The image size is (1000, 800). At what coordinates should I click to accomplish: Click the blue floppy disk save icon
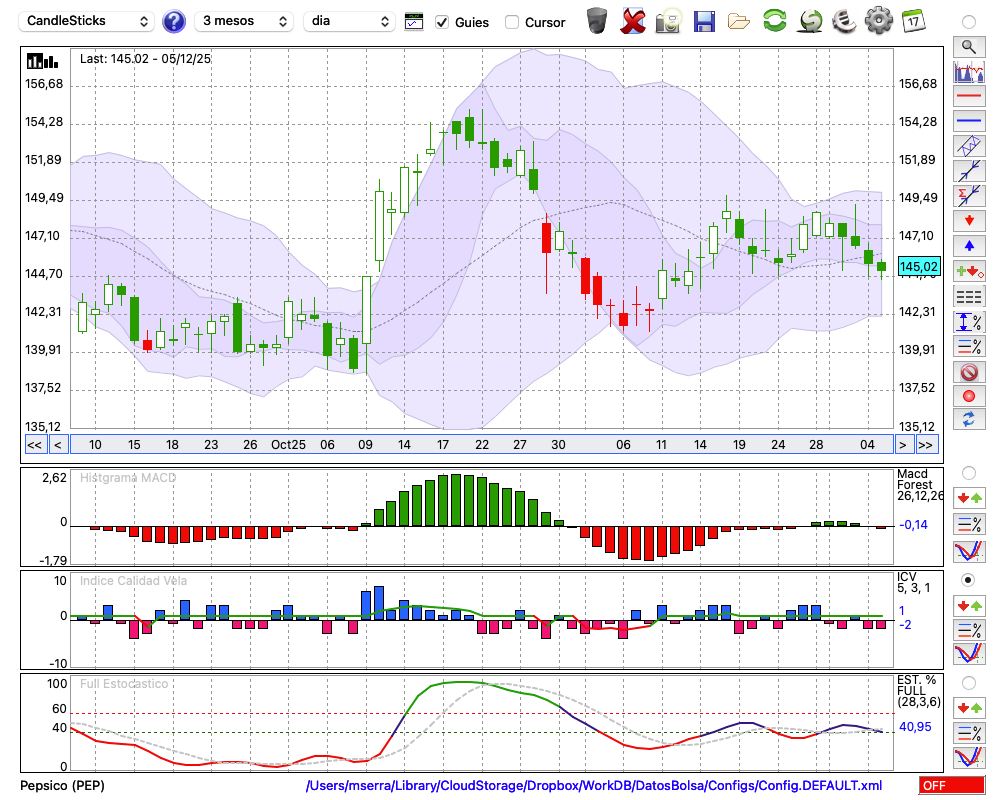[x=704, y=21]
